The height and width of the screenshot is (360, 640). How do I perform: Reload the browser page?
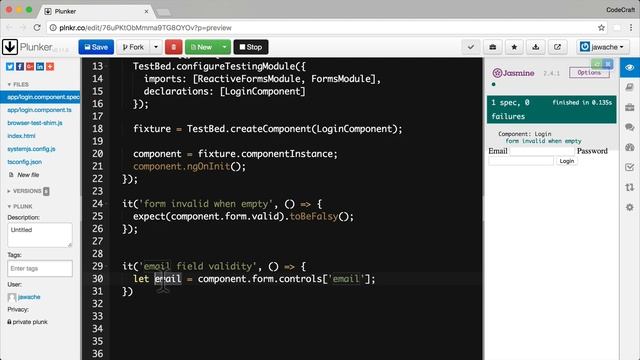(37, 28)
